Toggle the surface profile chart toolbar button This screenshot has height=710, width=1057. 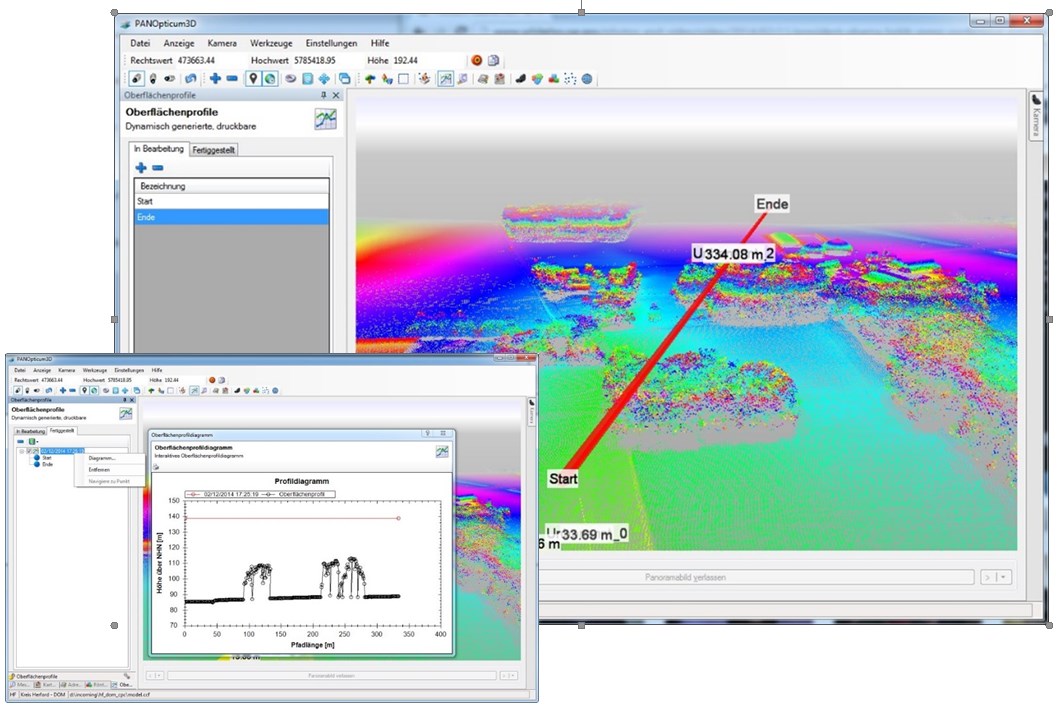pyautogui.click(x=446, y=79)
